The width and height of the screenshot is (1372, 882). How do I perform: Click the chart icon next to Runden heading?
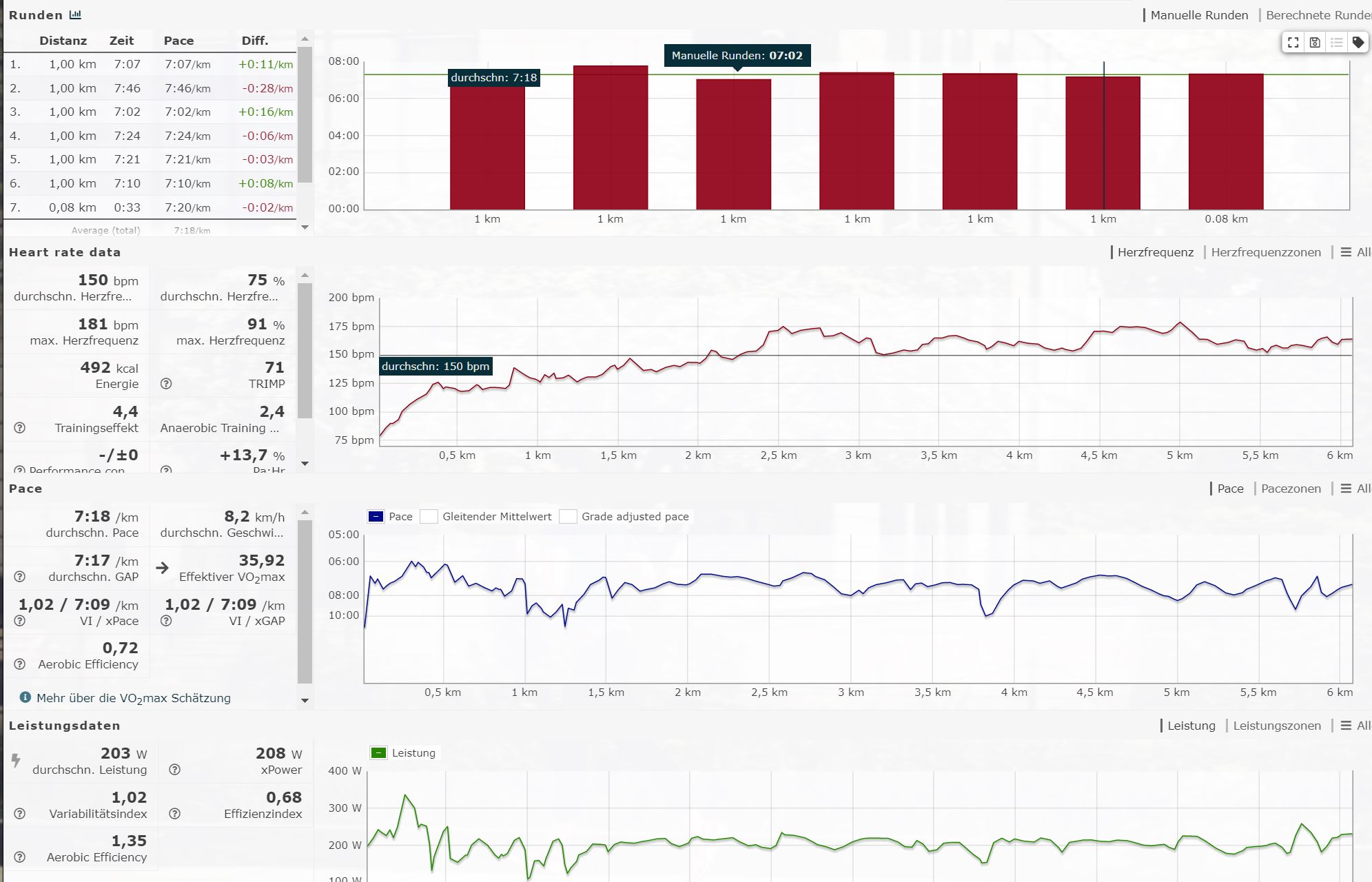click(76, 14)
